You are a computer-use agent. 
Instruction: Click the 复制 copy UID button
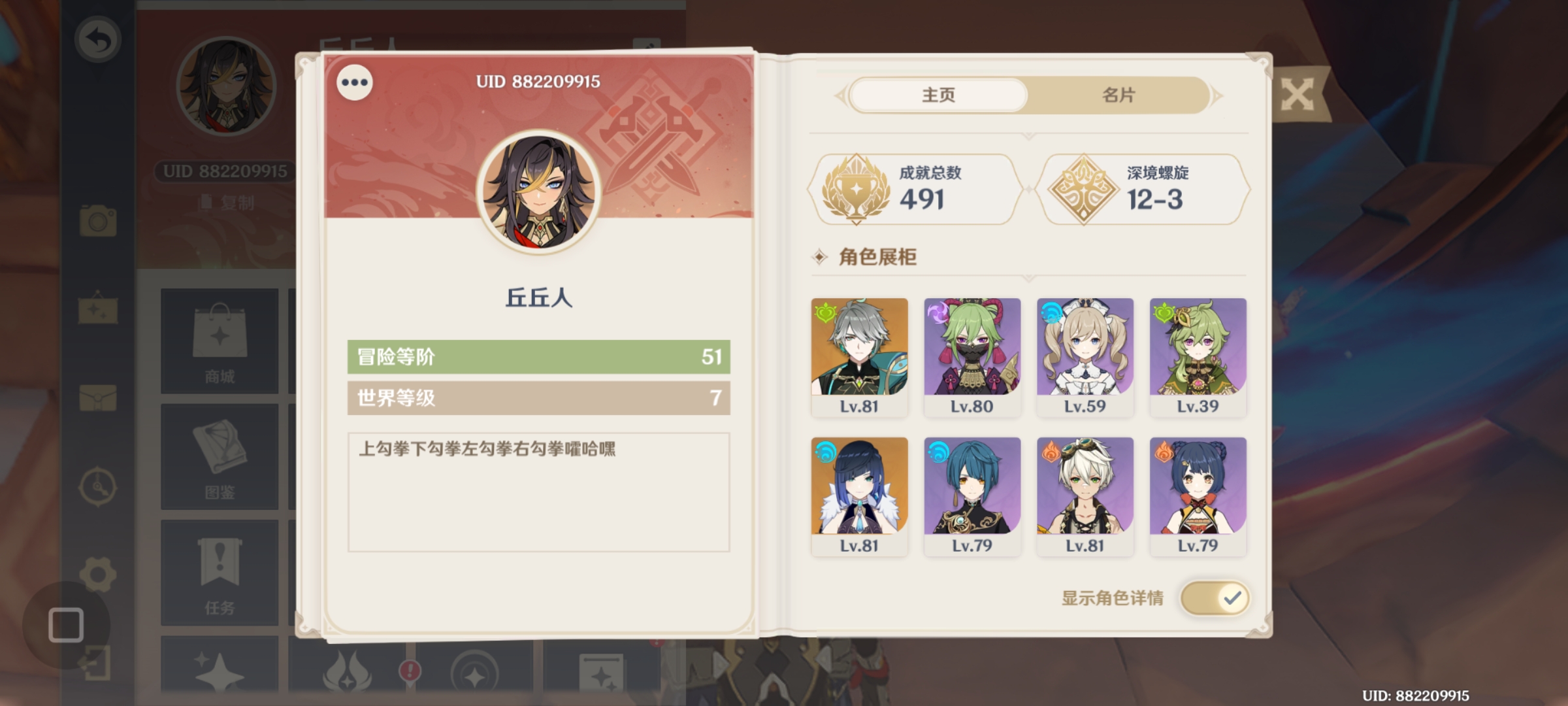click(x=227, y=203)
